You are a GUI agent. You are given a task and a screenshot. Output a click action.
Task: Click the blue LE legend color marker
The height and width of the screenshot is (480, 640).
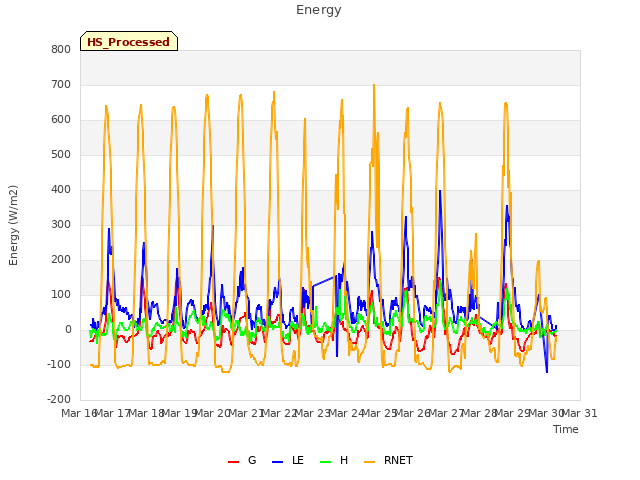click(277, 462)
